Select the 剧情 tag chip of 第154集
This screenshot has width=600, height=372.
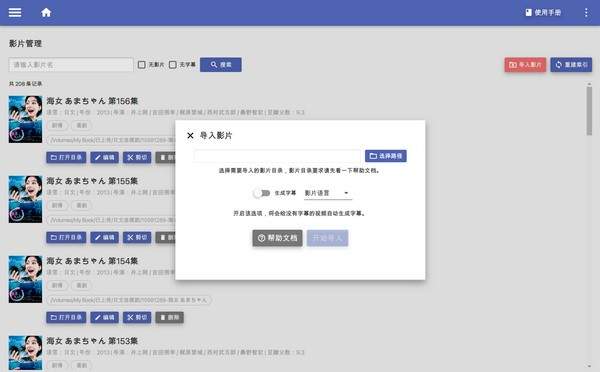(x=57, y=286)
